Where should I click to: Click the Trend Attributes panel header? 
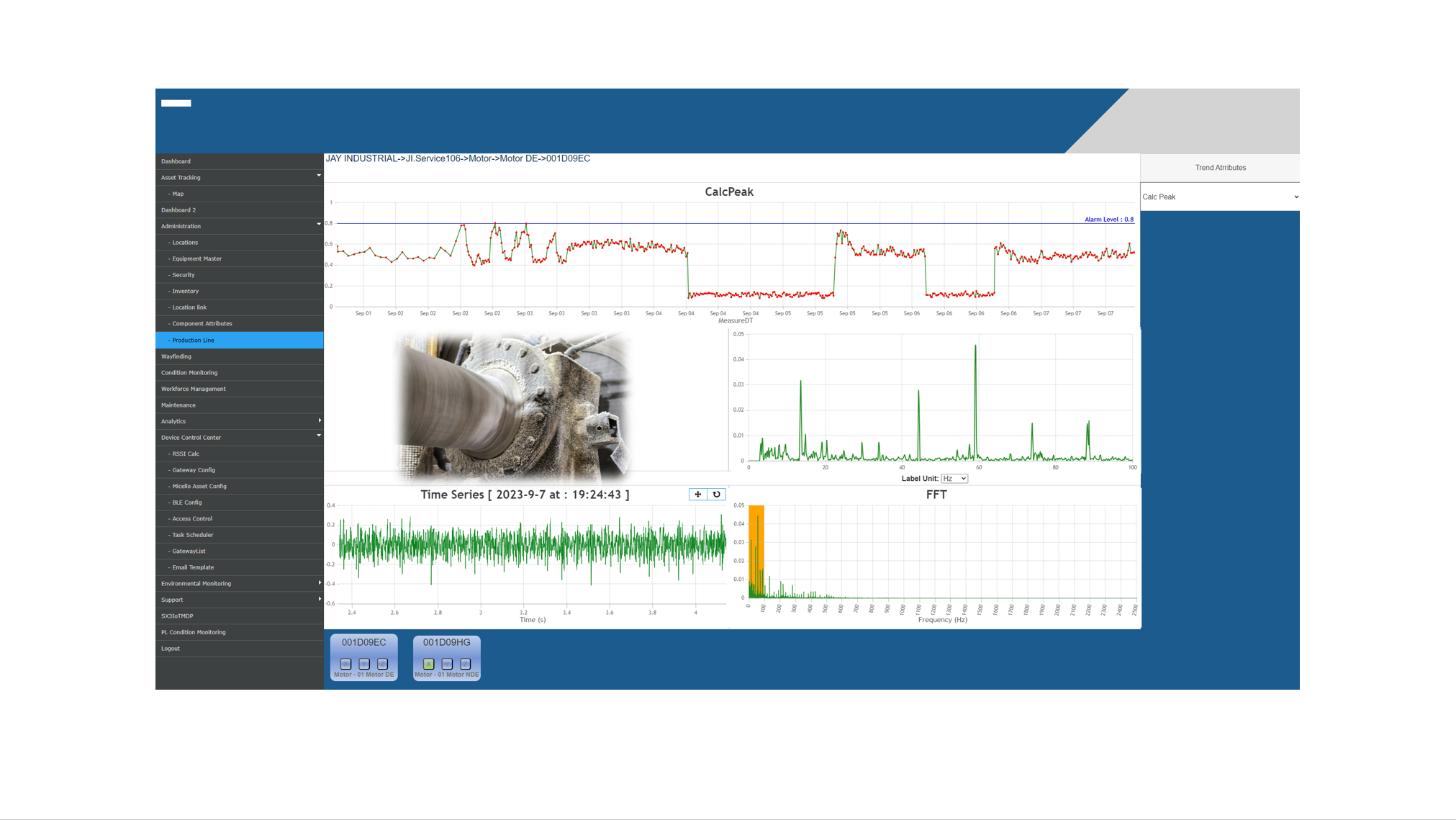point(1220,168)
